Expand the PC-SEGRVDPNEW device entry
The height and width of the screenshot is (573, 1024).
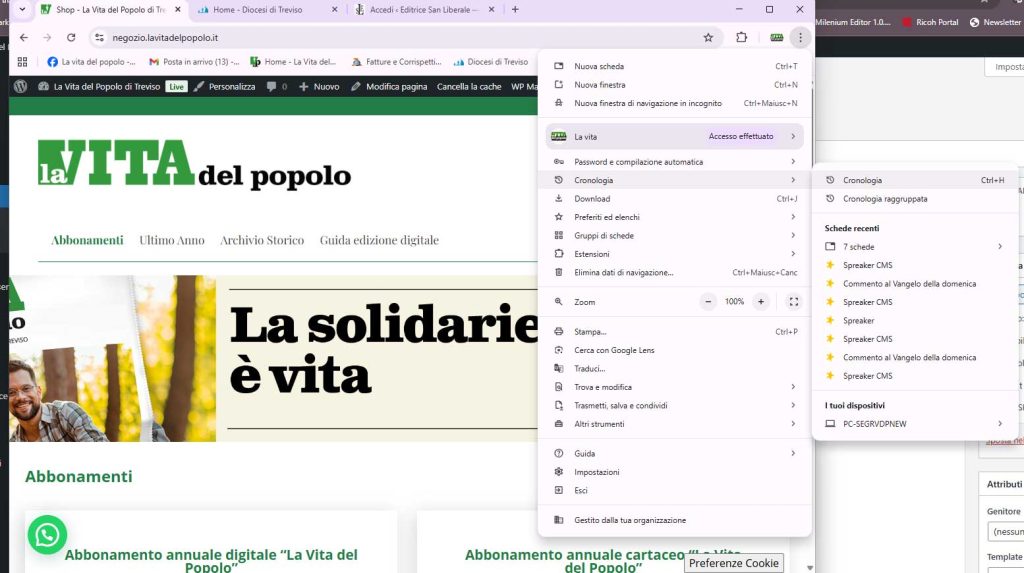click(1000, 424)
